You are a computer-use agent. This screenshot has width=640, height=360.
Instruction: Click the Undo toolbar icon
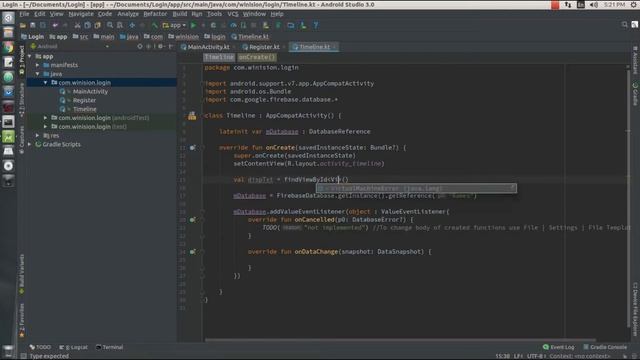coord(55,25)
